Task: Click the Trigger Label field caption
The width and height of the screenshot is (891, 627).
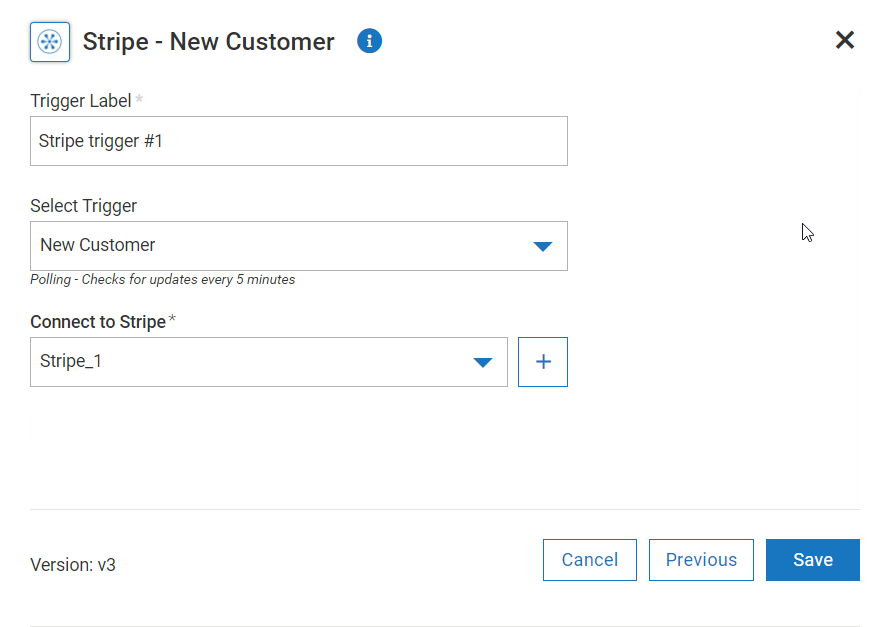Action: 81,101
